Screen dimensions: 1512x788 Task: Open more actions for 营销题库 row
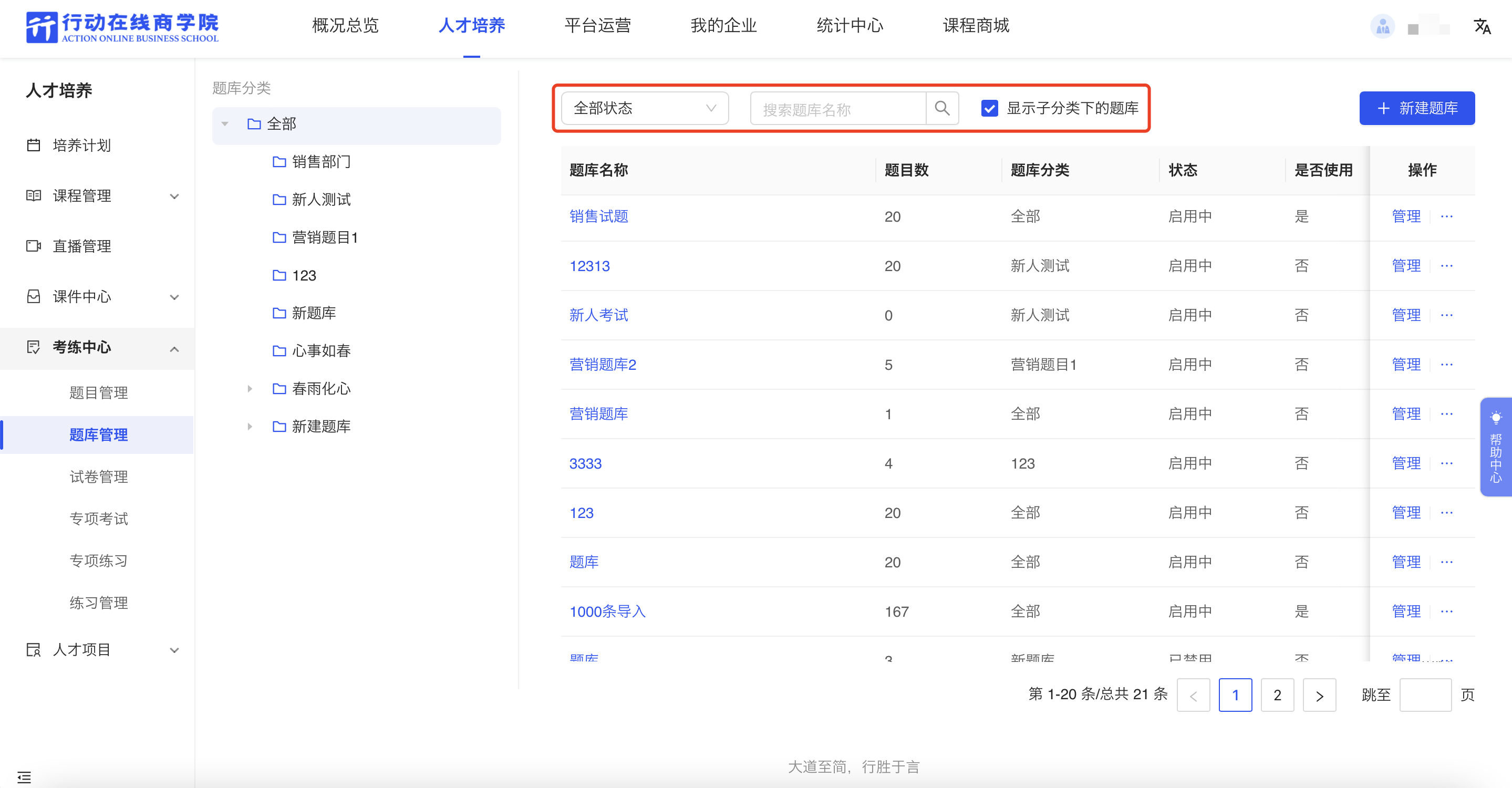[x=1447, y=413]
